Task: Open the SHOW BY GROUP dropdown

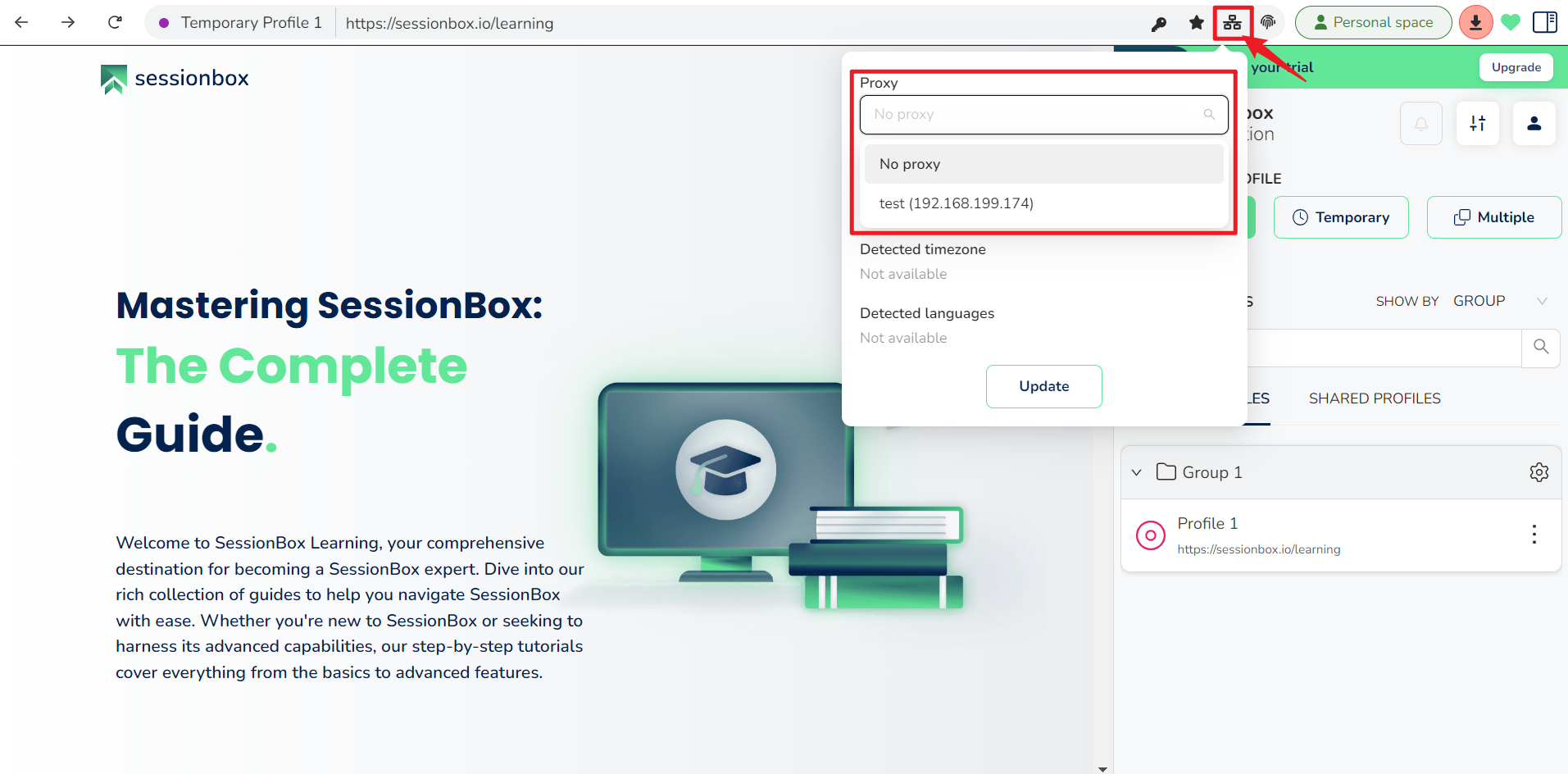Action: click(1502, 301)
